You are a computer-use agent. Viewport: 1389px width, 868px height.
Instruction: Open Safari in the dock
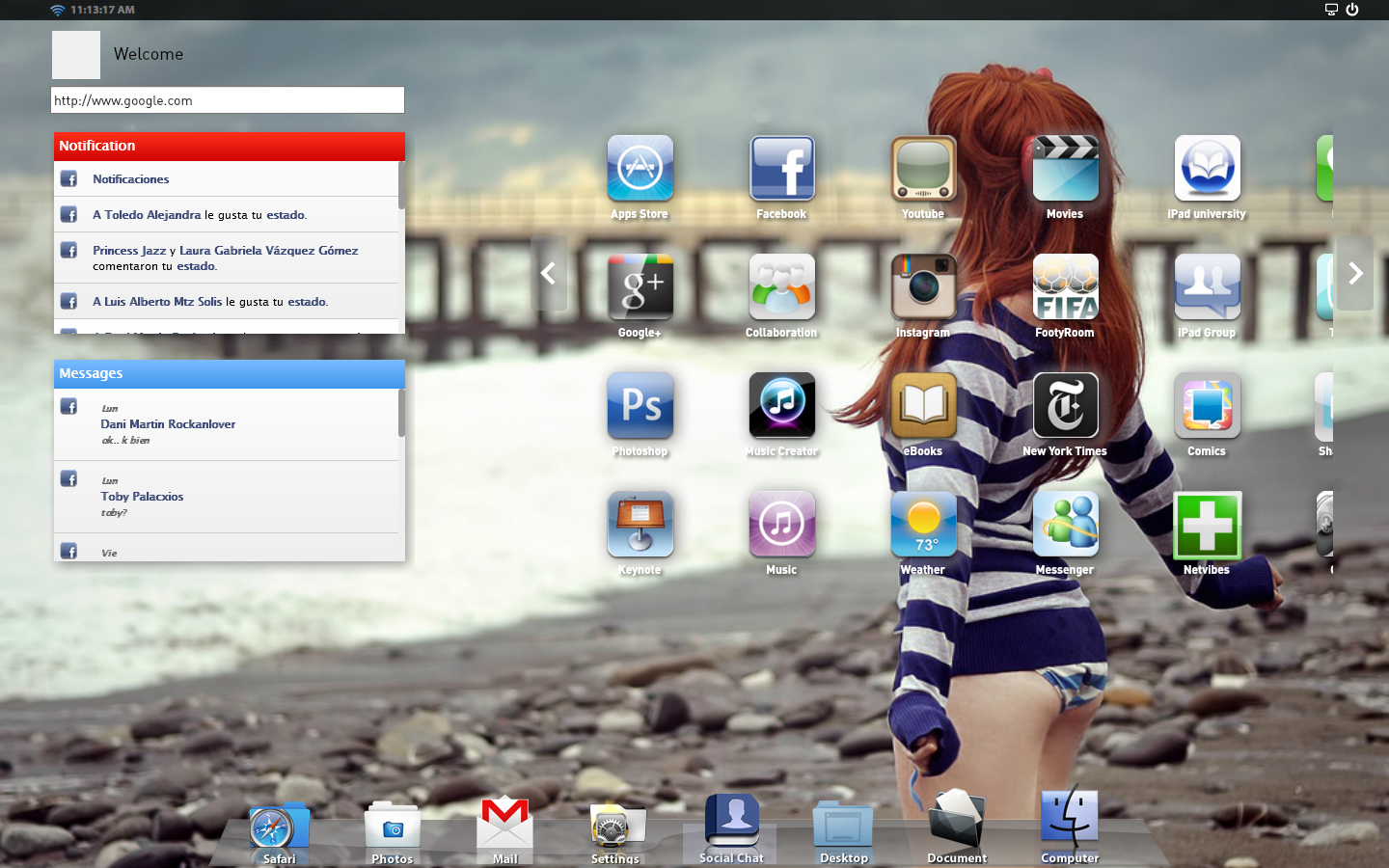[x=279, y=831]
